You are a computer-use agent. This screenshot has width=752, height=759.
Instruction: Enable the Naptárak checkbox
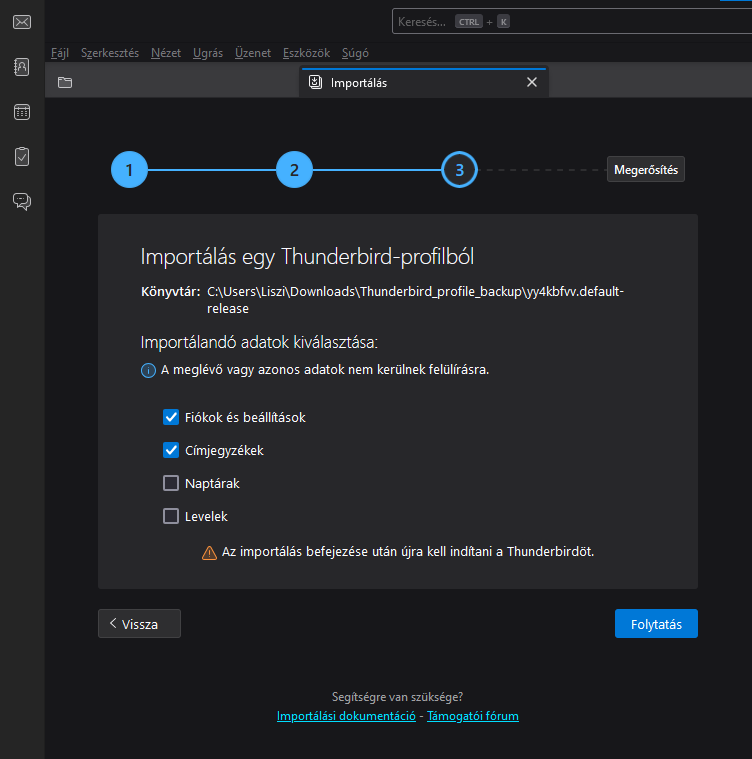pos(171,483)
